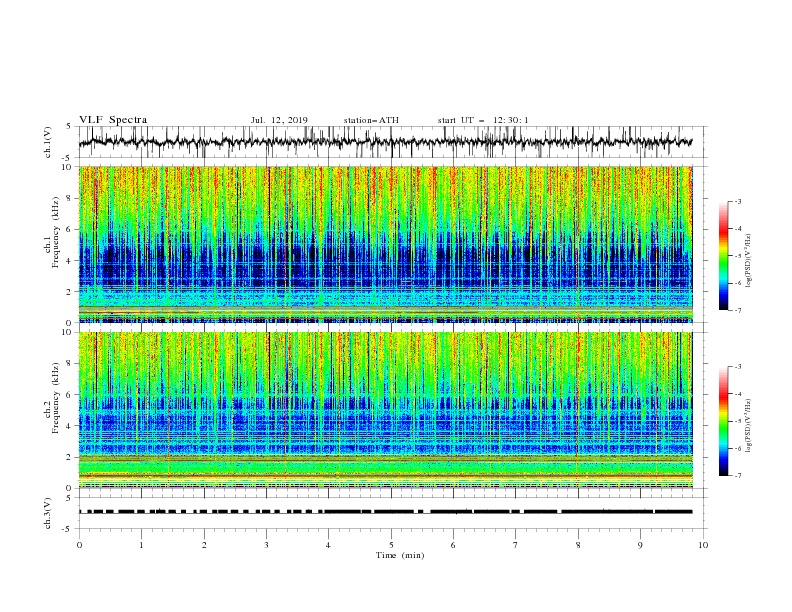Click the time axis tick label "2"
Screen dimensions: 792x612
click(x=204, y=545)
